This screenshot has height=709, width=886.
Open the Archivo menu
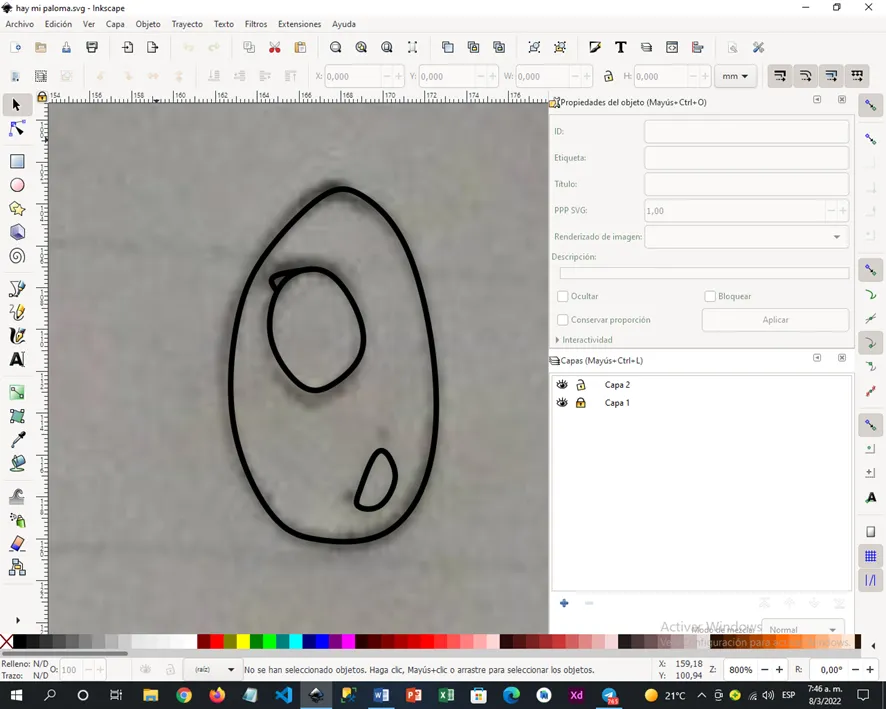(x=20, y=24)
